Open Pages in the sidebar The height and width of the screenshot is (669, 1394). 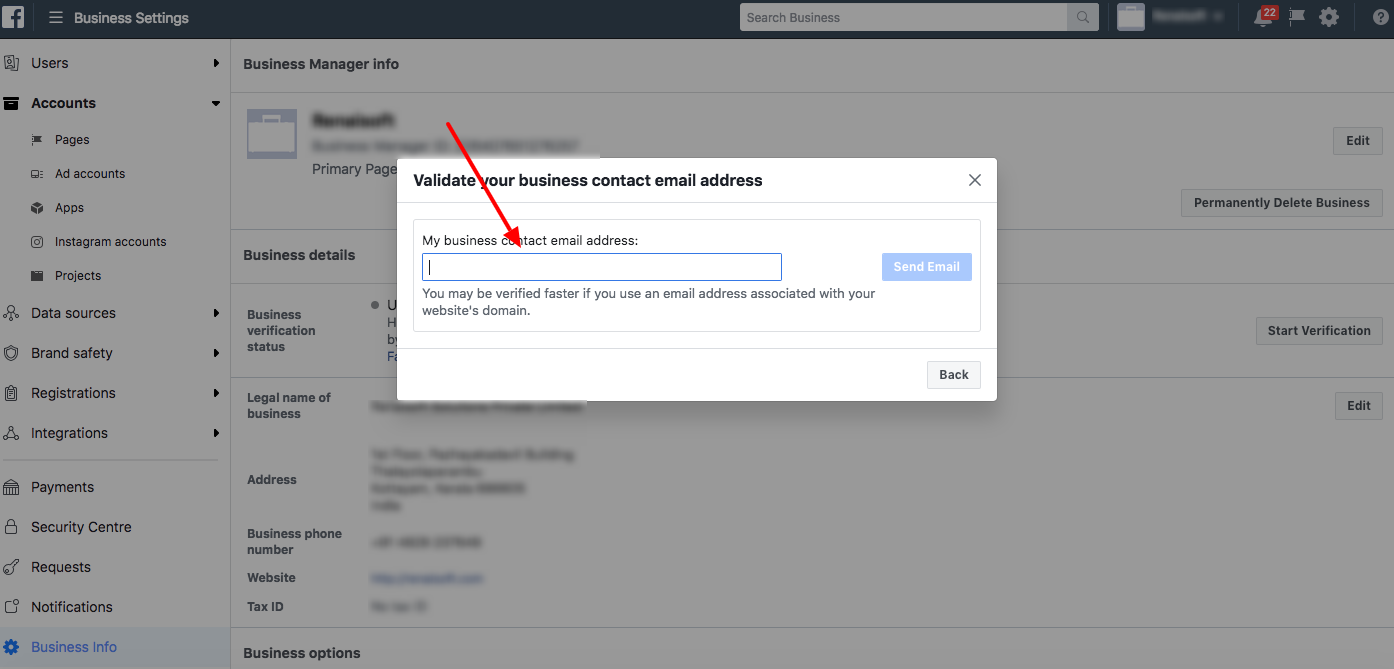coord(72,140)
